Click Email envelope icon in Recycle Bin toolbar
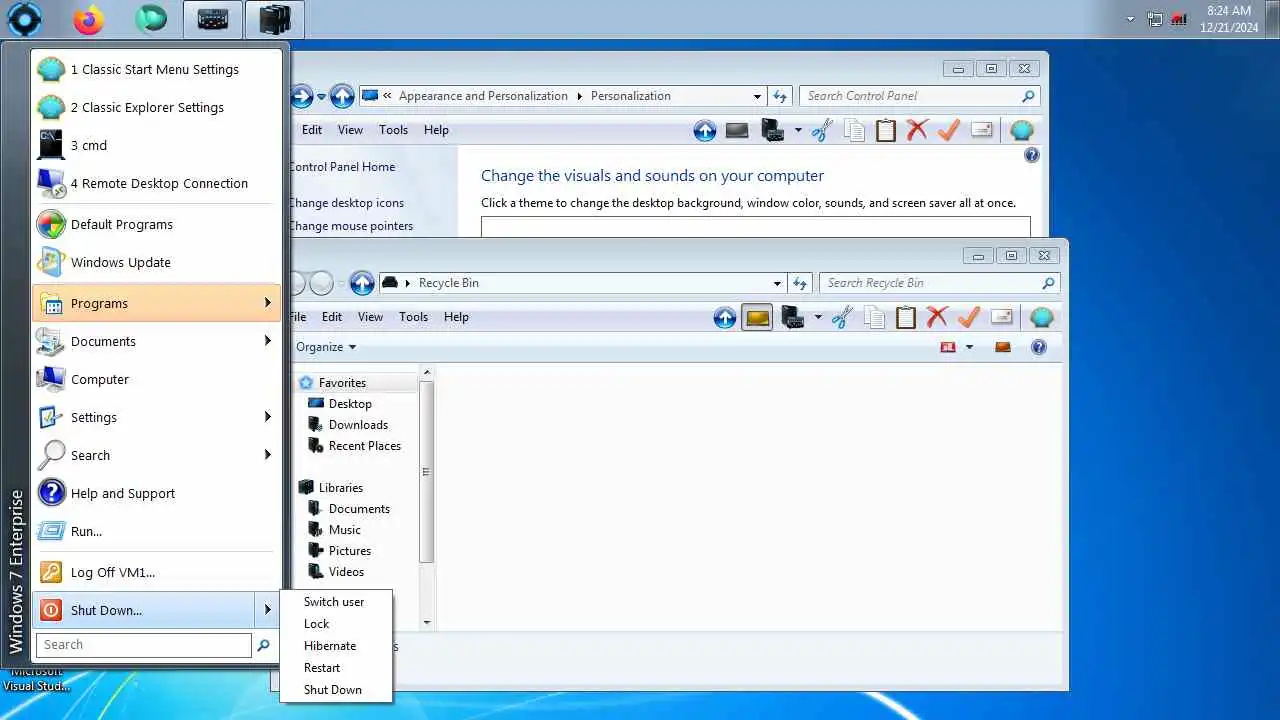The height and width of the screenshot is (720, 1280). pyautogui.click(x=1002, y=318)
